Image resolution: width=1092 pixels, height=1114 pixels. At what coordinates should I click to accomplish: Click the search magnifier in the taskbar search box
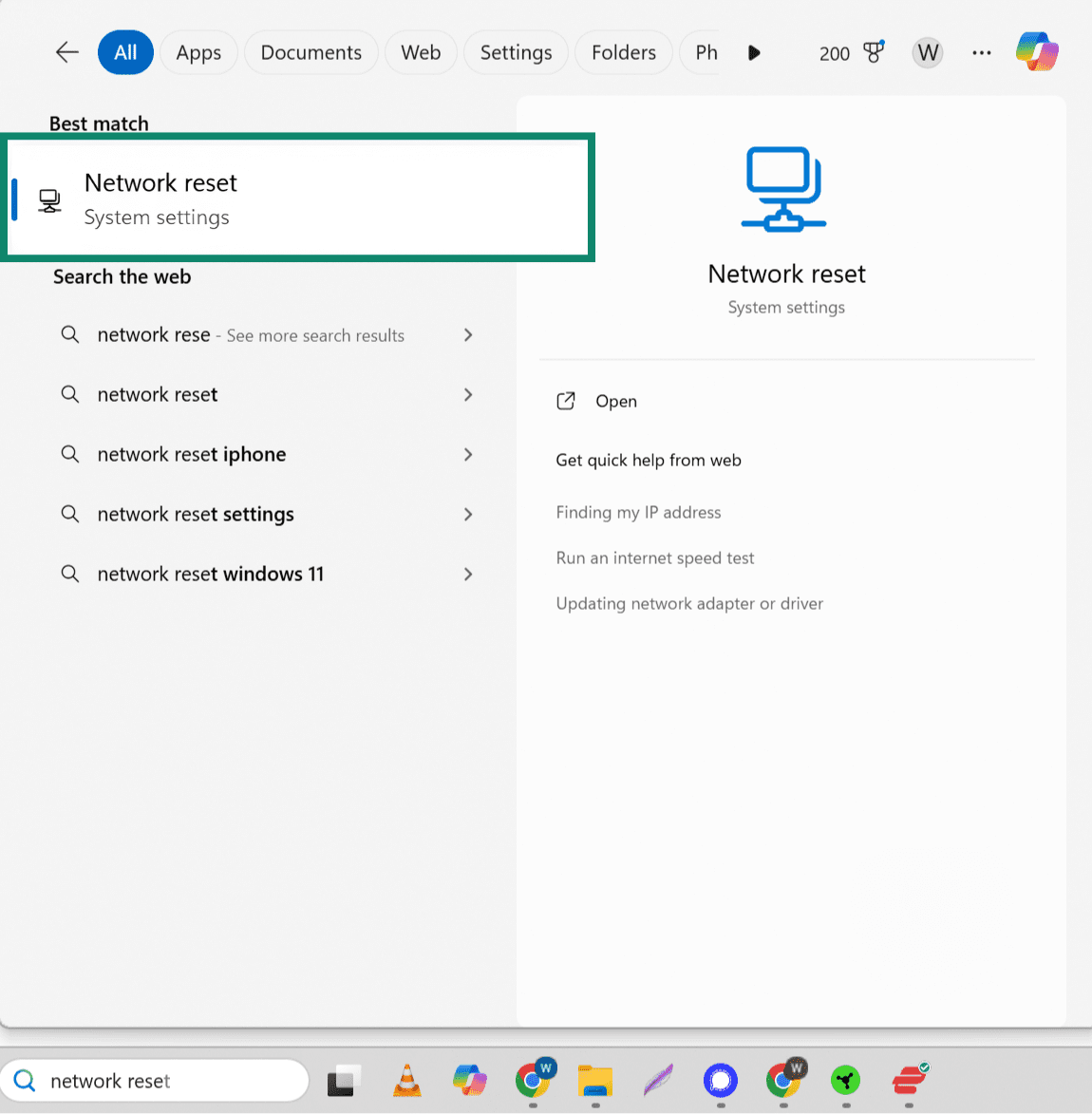pyautogui.click(x=24, y=1081)
